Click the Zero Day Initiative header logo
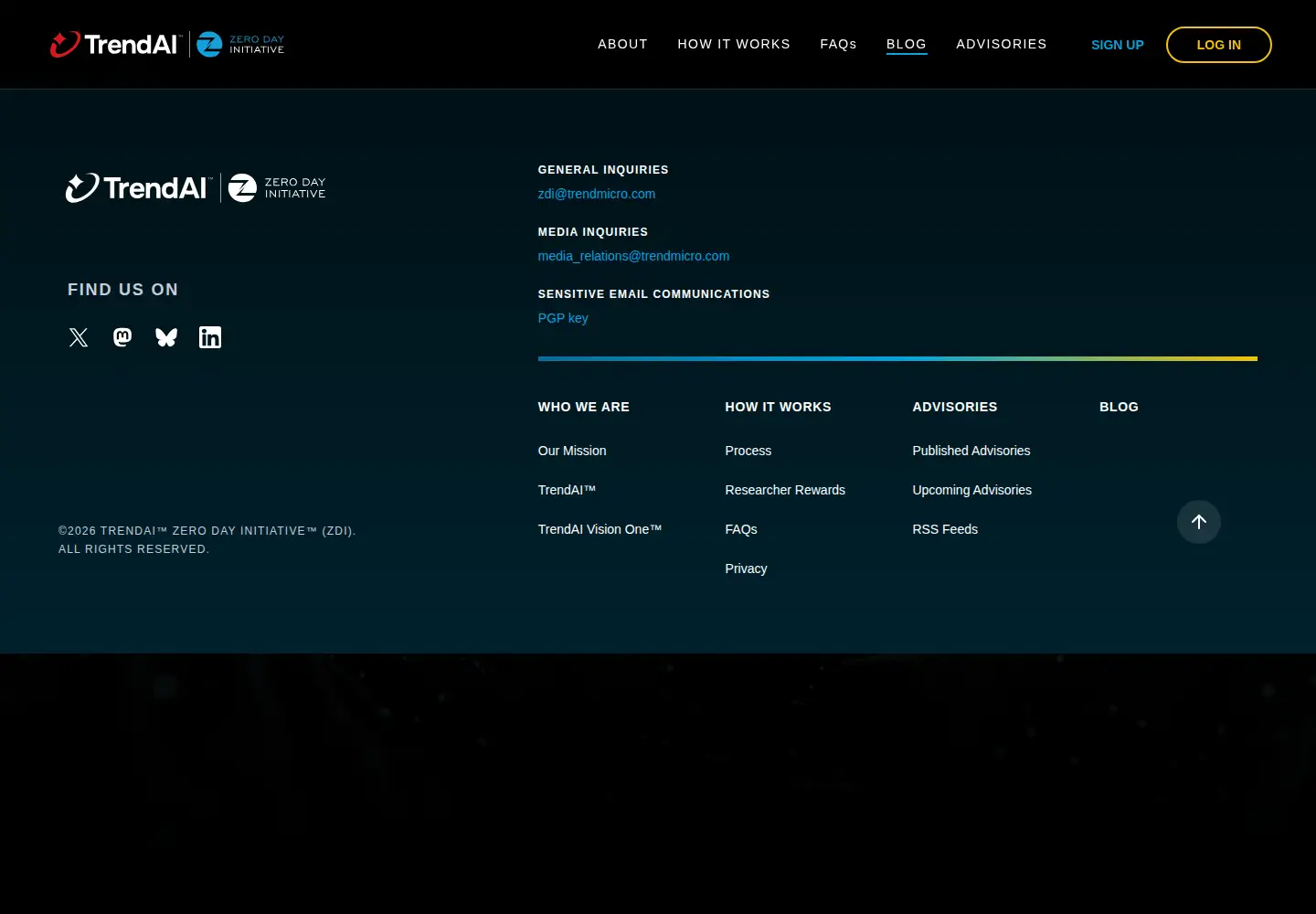Image resolution: width=1316 pixels, height=914 pixels. point(240,44)
